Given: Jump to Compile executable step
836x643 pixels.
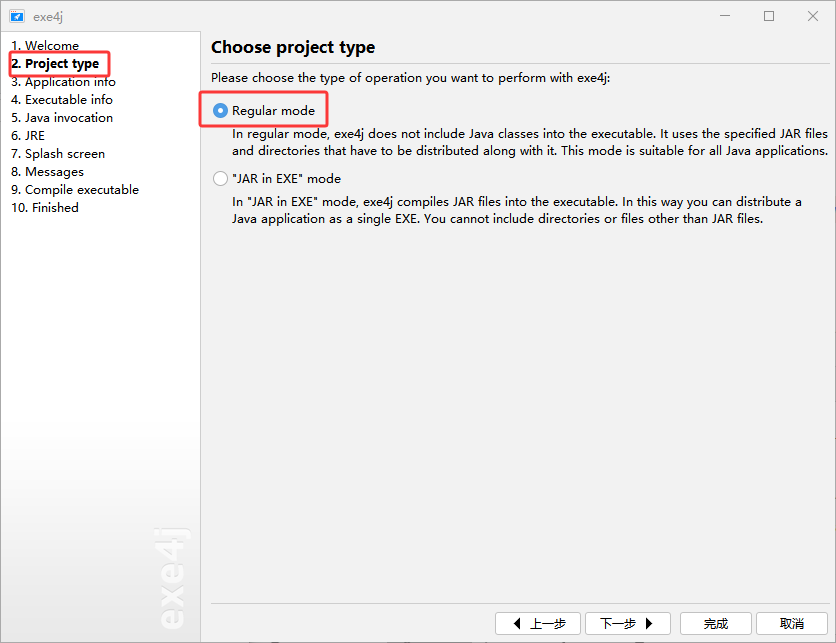Looking at the screenshot, I should click(75, 189).
